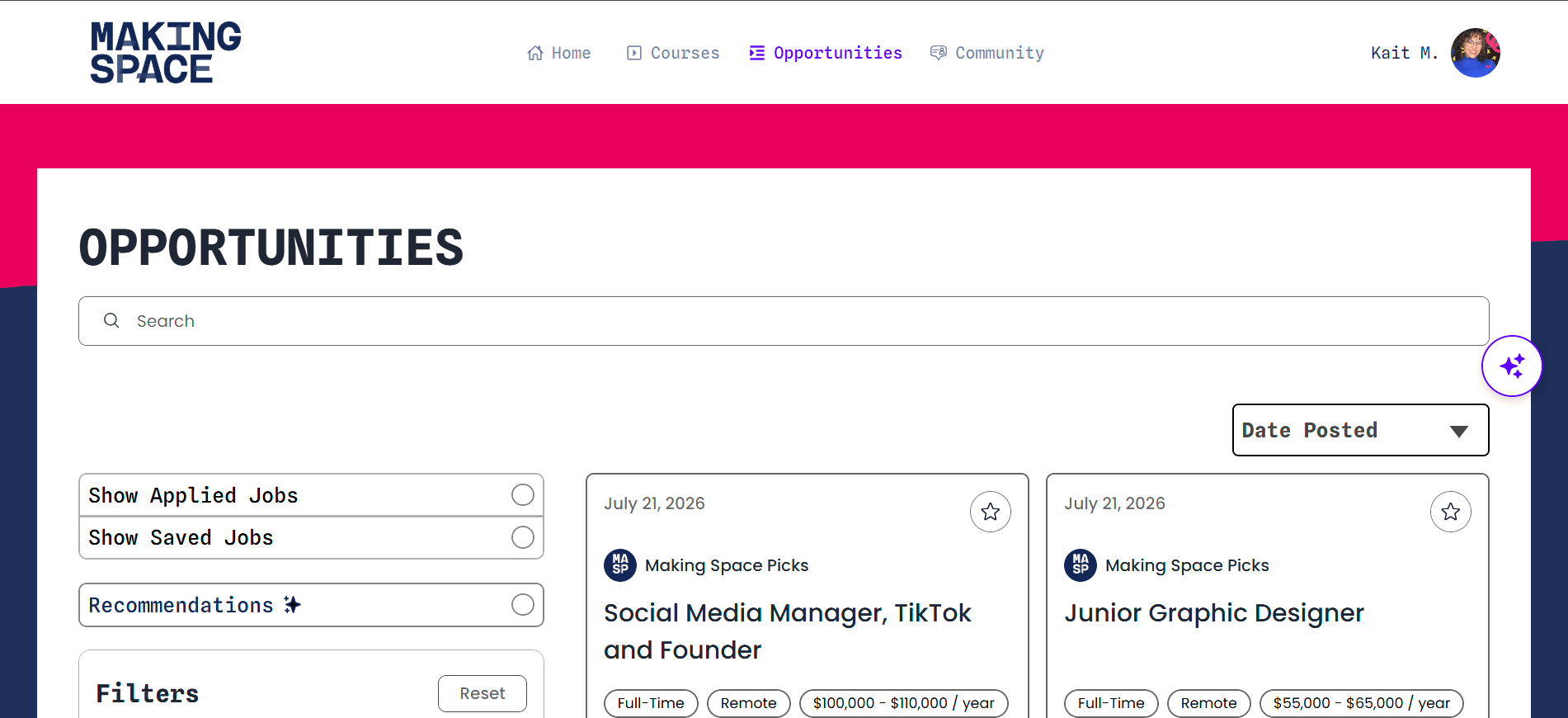Image resolution: width=1568 pixels, height=718 pixels.
Task: Click the Opportunities list icon
Action: (x=756, y=53)
